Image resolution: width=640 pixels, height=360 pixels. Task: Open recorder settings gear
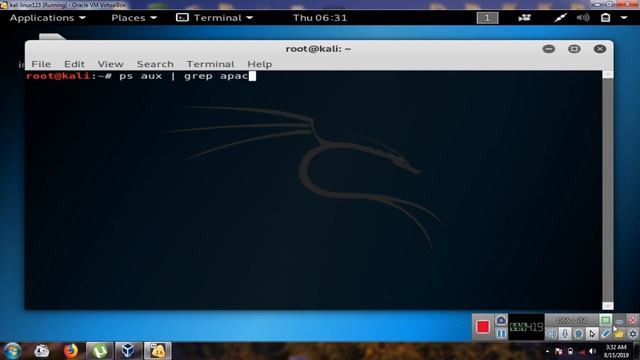coord(633,334)
